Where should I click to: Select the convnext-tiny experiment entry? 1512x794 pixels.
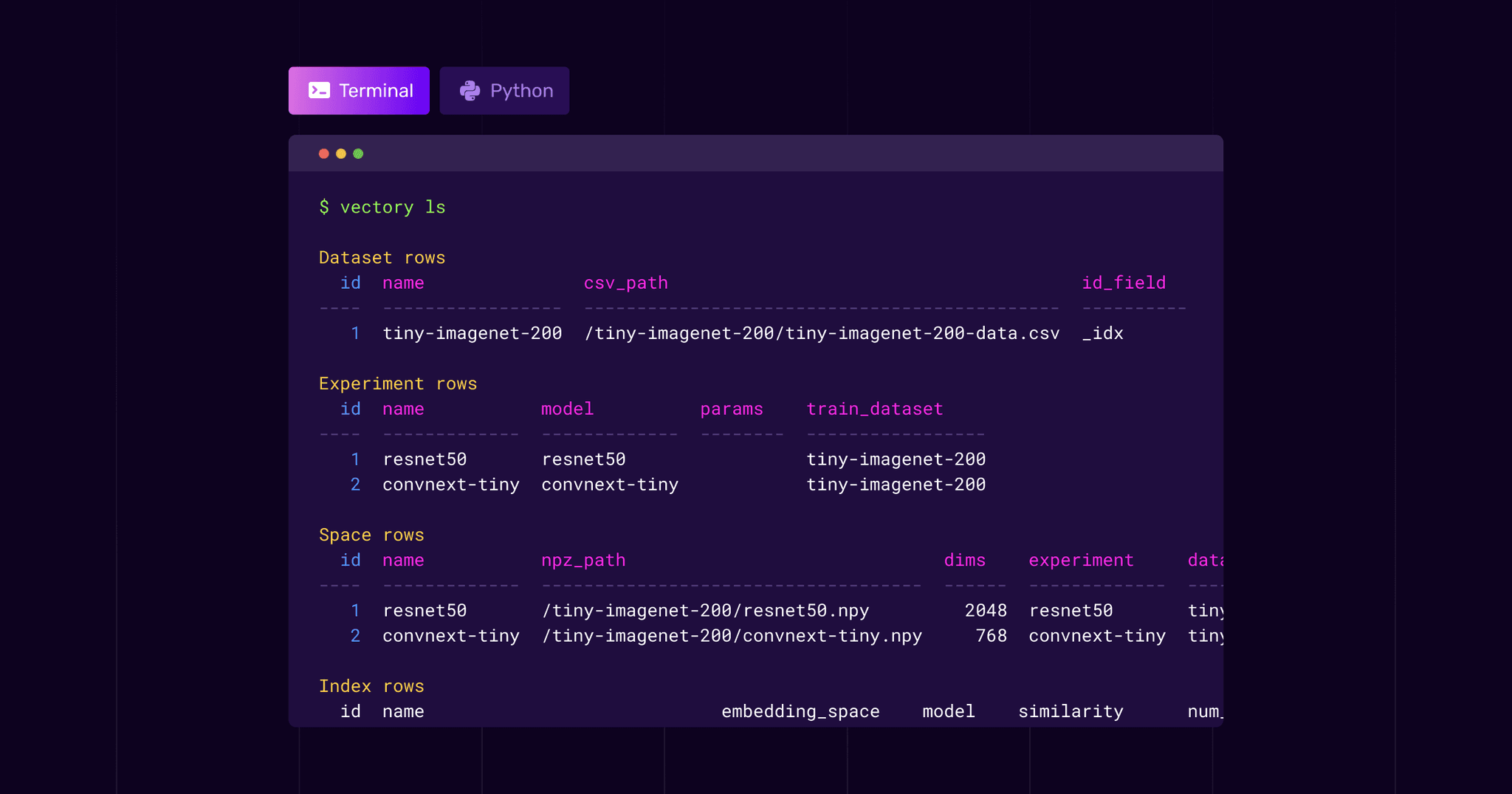click(451, 485)
